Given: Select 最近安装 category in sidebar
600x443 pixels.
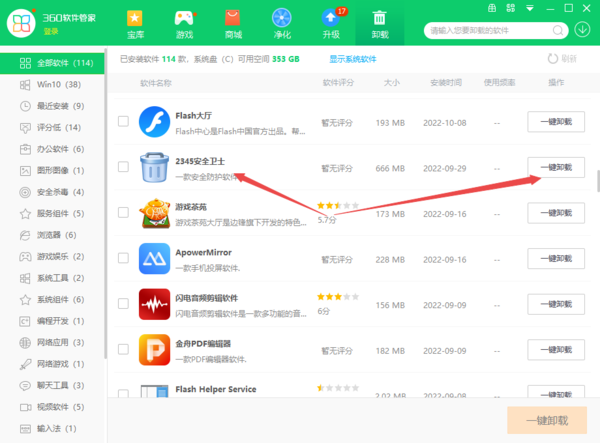Looking at the screenshot, I should pos(60,106).
